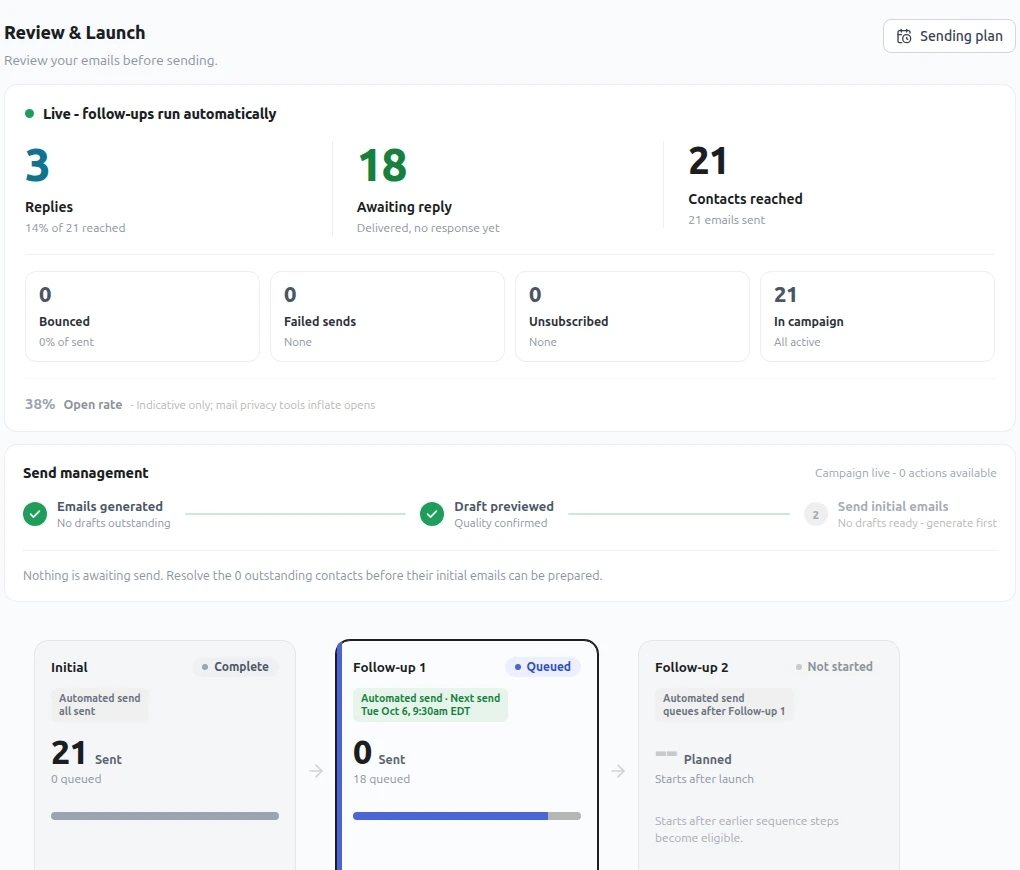Click '14% of 21 reached' text
This screenshot has width=1020, height=870.
[x=75, y=228]
